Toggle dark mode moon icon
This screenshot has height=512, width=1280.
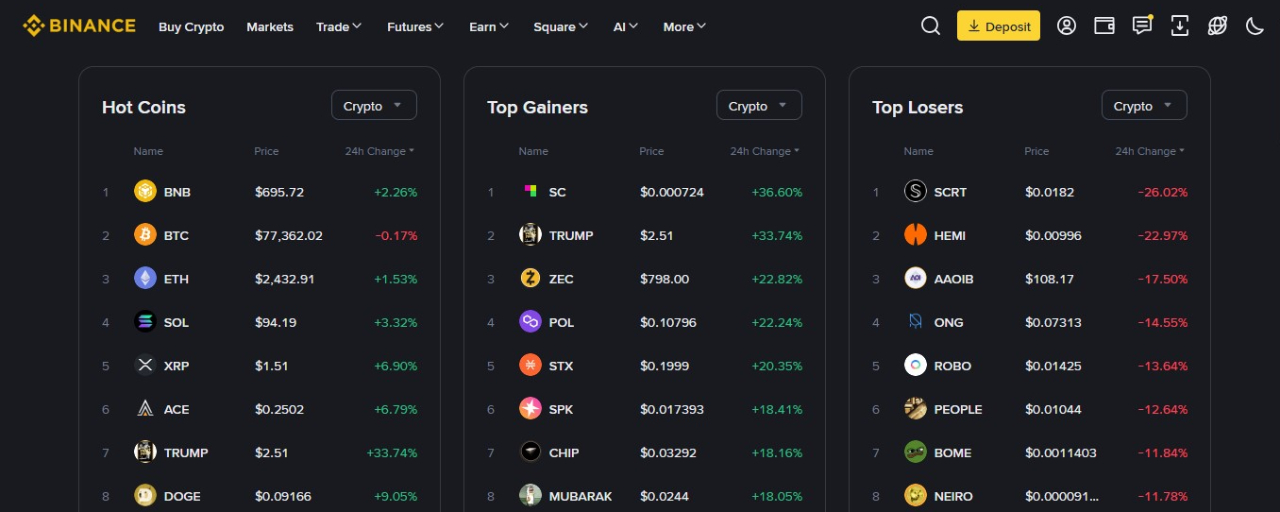pos(1255,26)
